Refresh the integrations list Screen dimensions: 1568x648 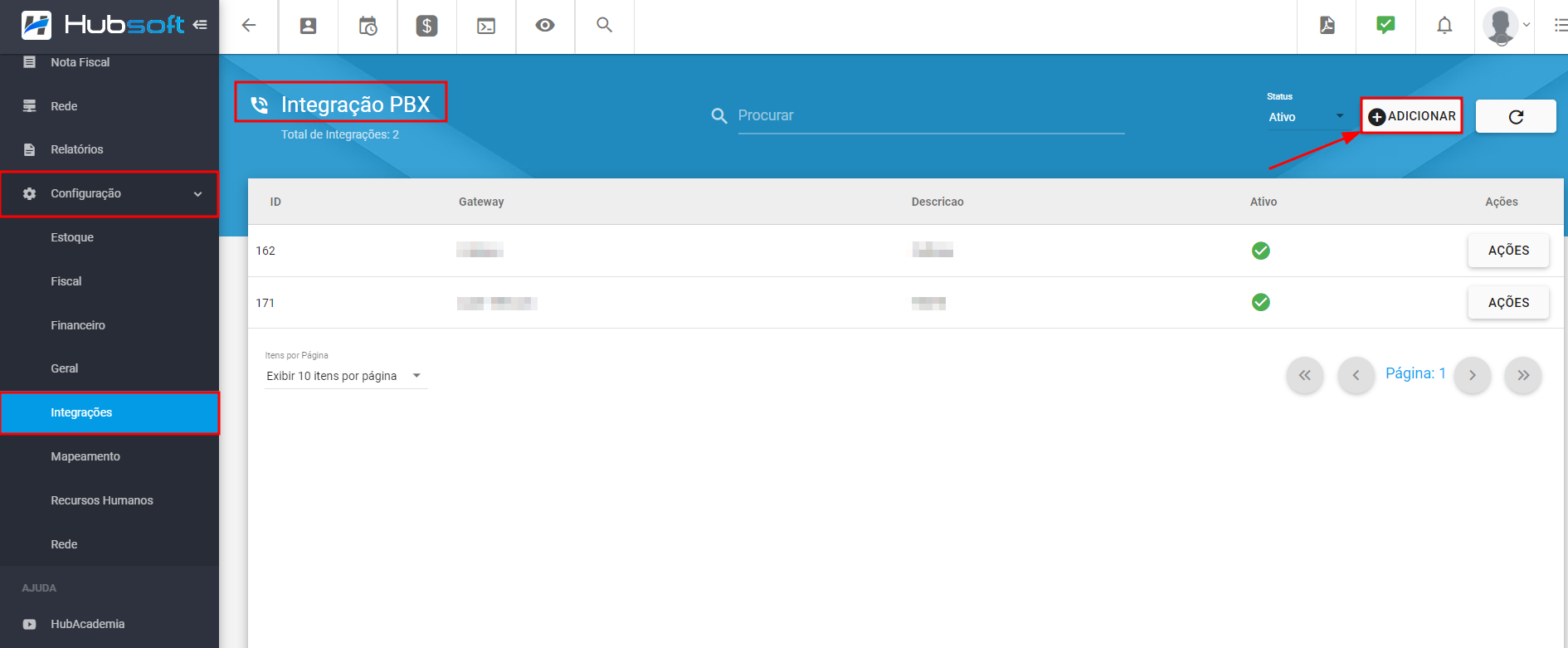[x=1516, y=117]
